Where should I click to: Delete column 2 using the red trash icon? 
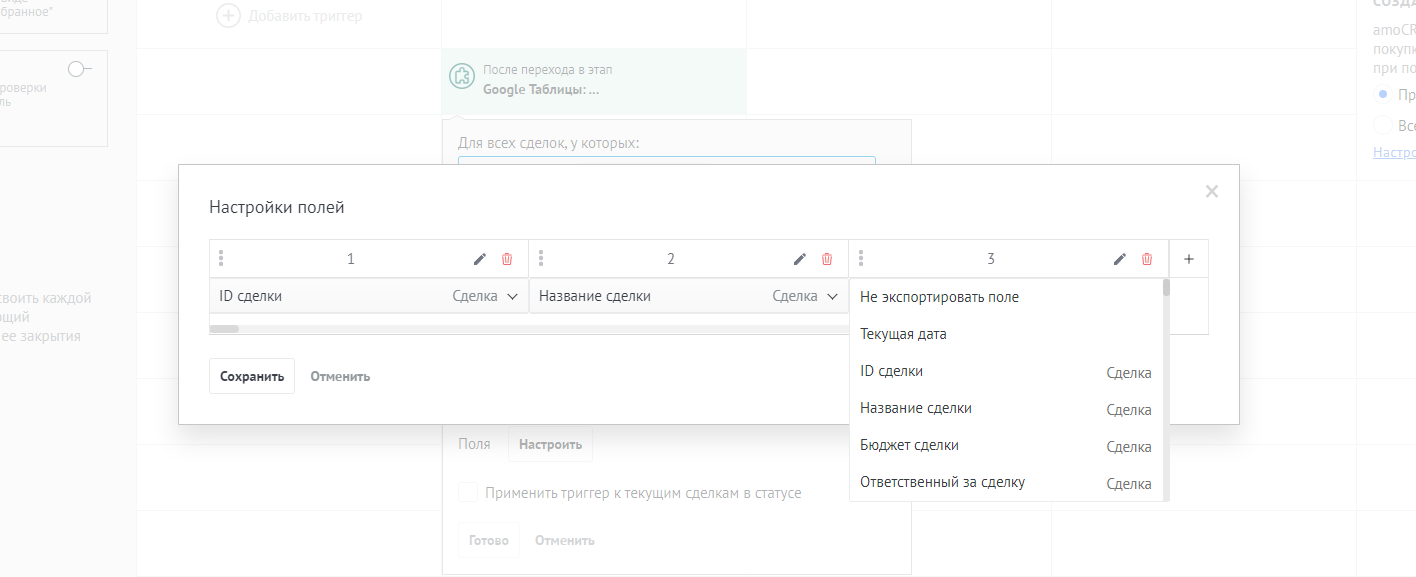tap(827, 259)
